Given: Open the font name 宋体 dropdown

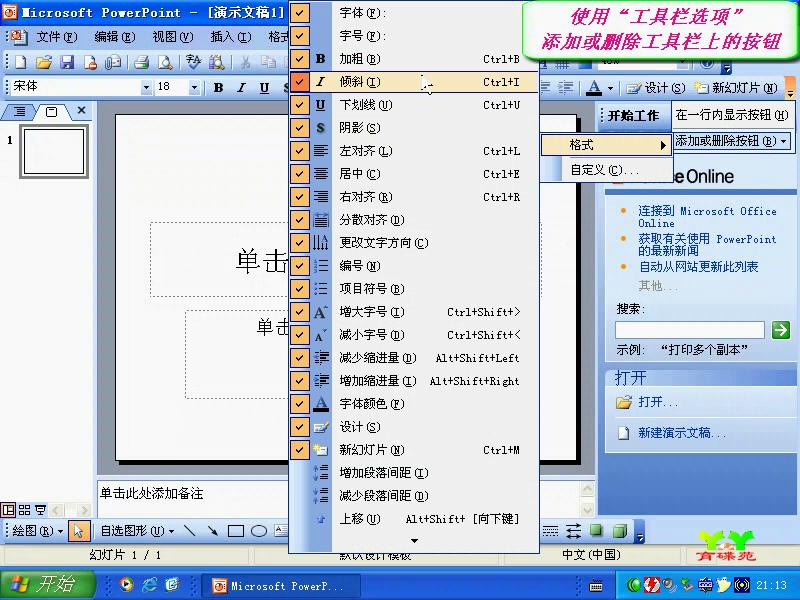Looking at the screenshot, I should (x=146, y=88).
